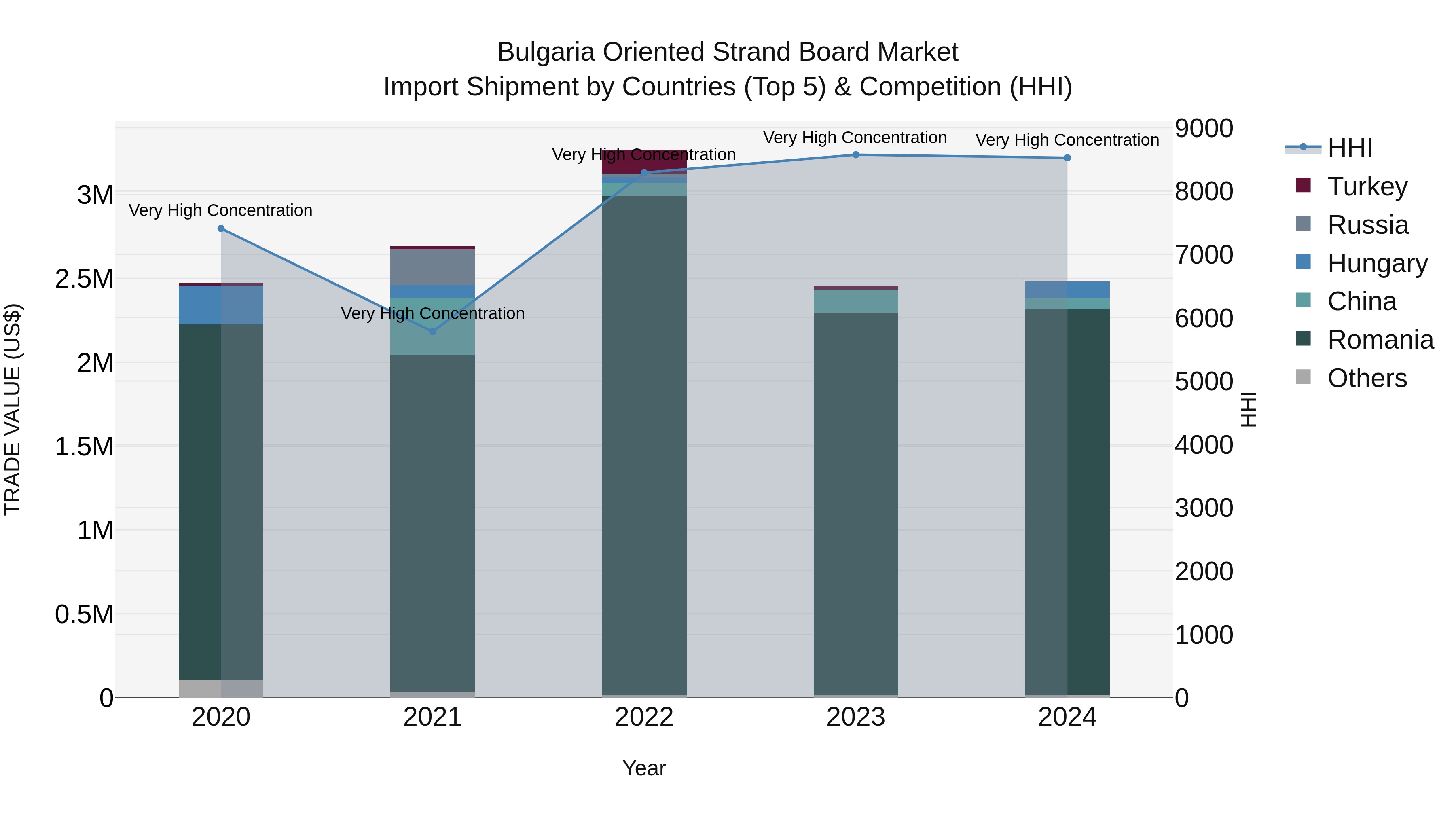Click the 2020 x-axis label
The height and width of the screenshot is (819, 1456).
(221, 717)
